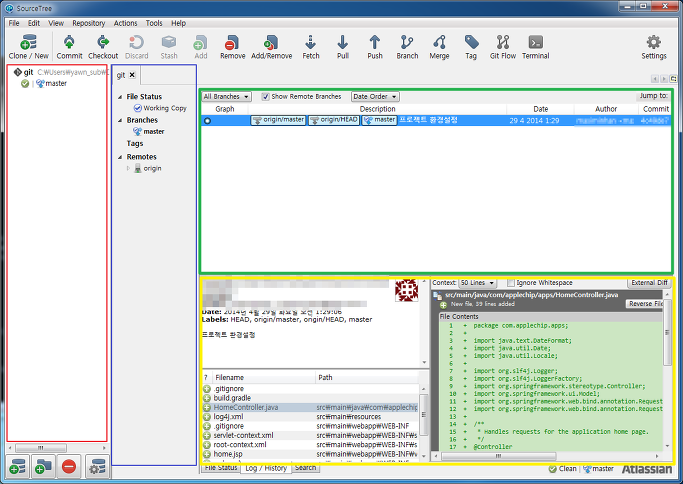Click the Push toolbar icon

[375, 47]
